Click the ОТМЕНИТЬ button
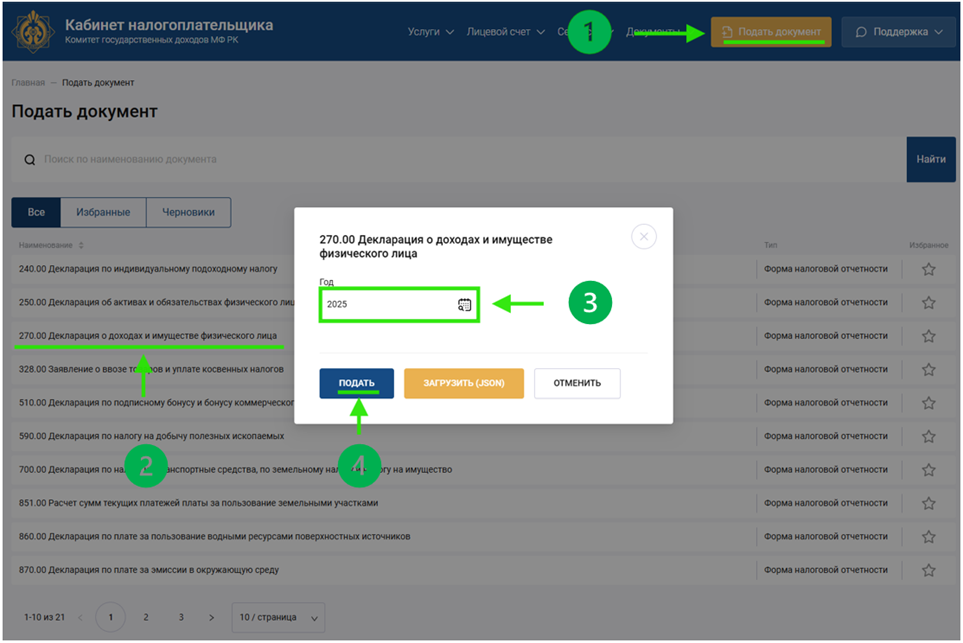 click(577, 383)
